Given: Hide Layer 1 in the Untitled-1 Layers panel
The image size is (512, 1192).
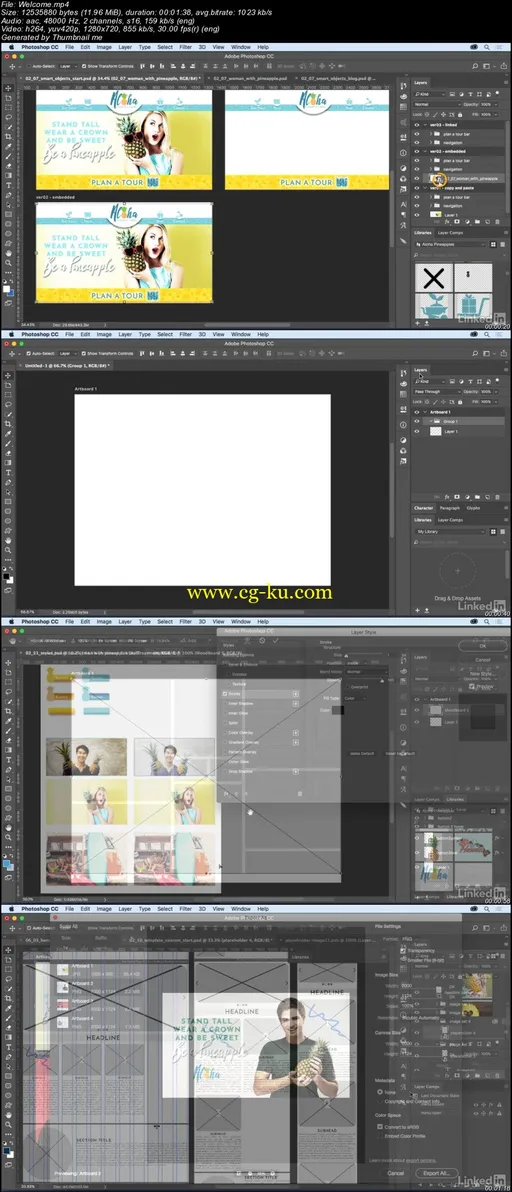Looking at the screenshot, I should [x=416, y=431].
